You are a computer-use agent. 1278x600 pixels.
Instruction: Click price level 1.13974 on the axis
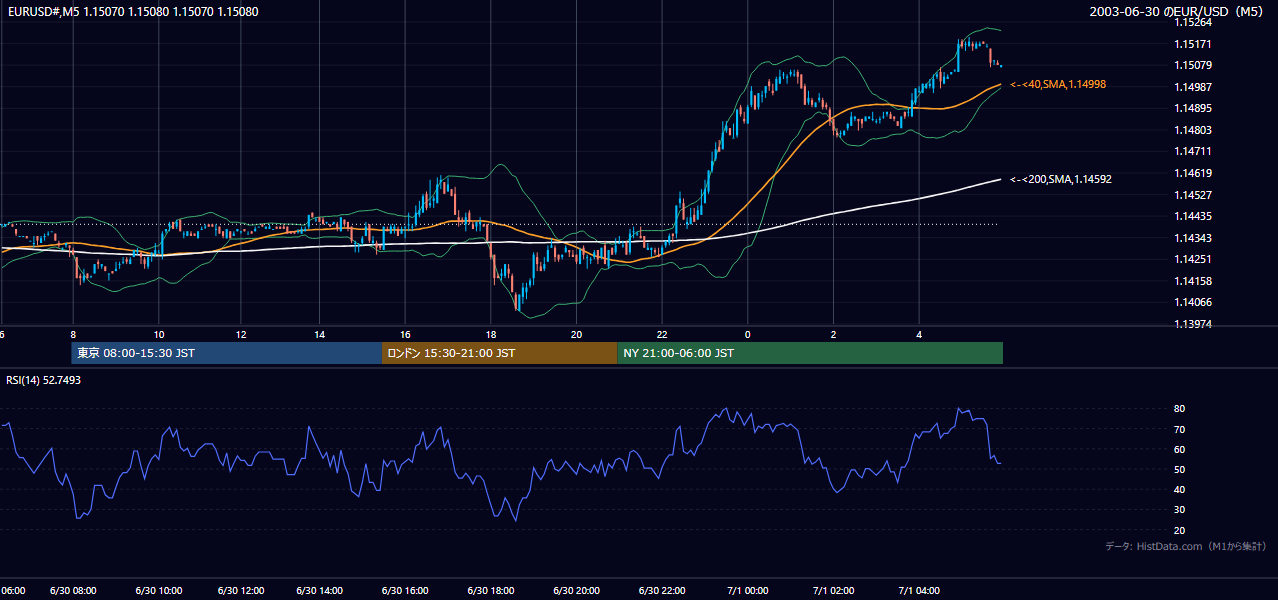[x=1193, y=324]
